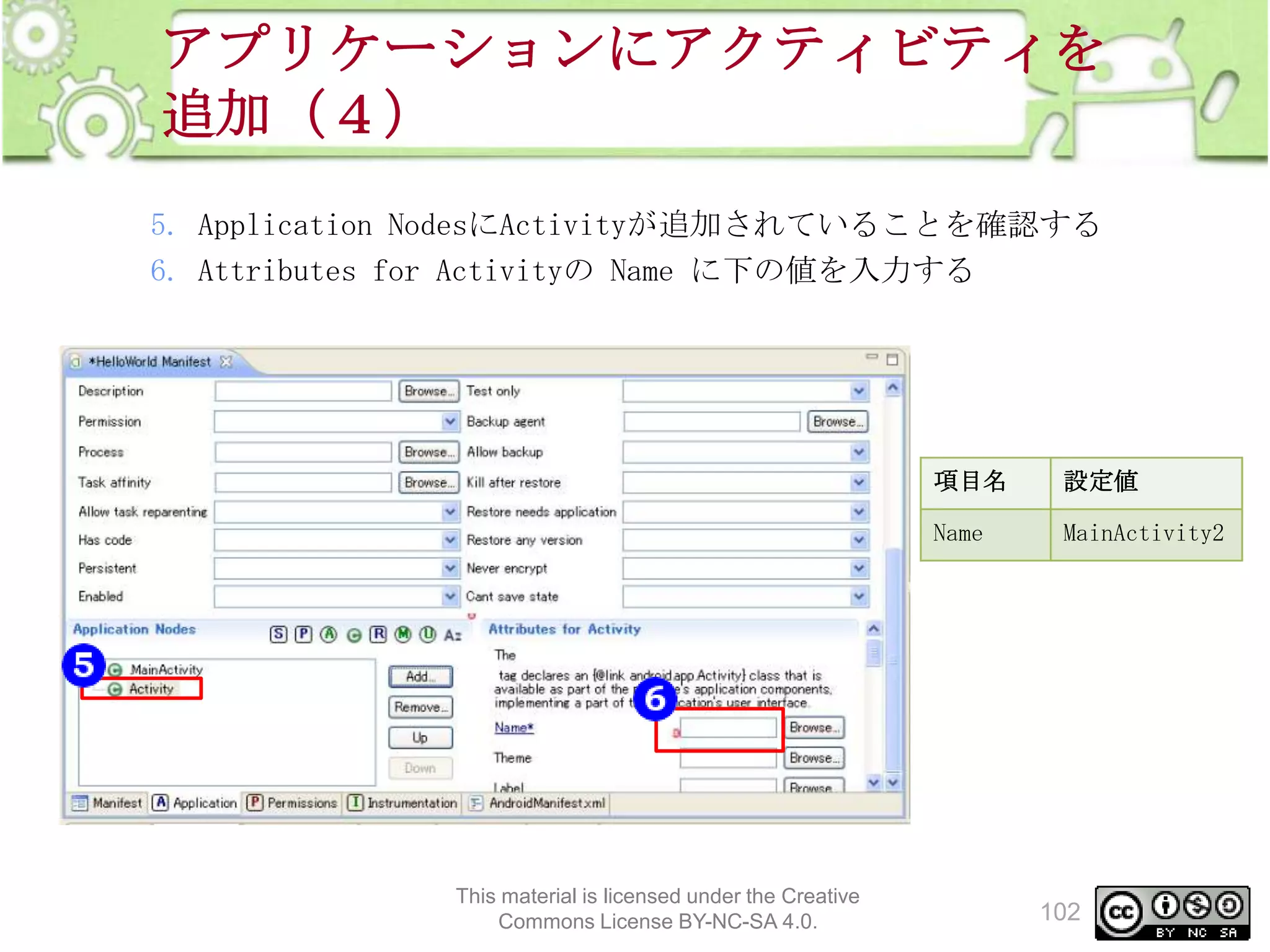Click the green M filter icon

(403, 634)
